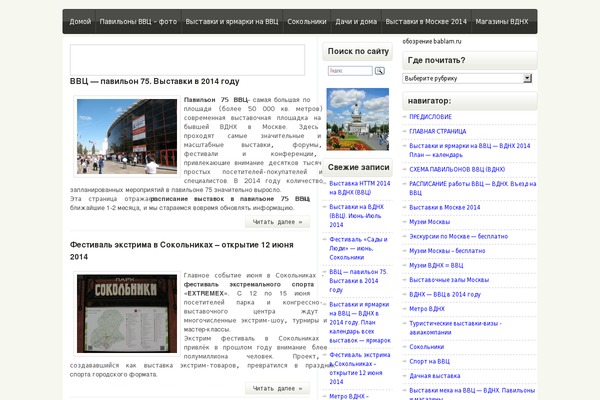Open navigator link 'Метро ВДНХ'
This screenshot has height=400, width=600.
[427, 309]
